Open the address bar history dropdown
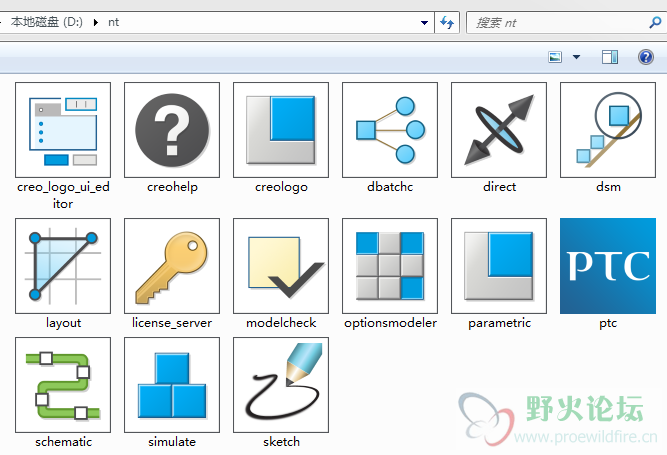This screenshot has height=455, width=667. click(x=424, y=23)
